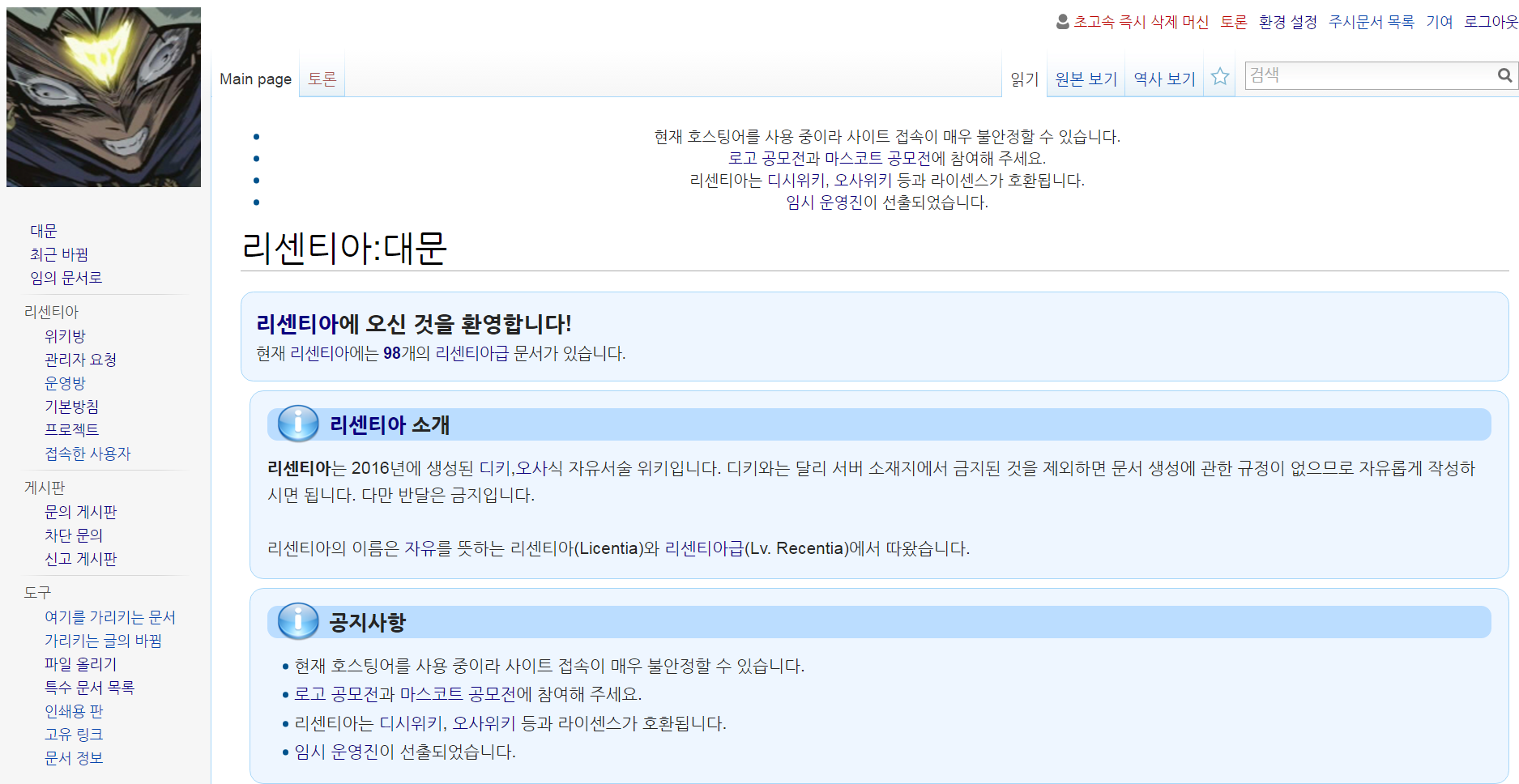Image resolution: width=1519 pixels, height=784 pixels.
Task: Click the wiki logo image
Action: pyautogui.click(x=104, y=97)
